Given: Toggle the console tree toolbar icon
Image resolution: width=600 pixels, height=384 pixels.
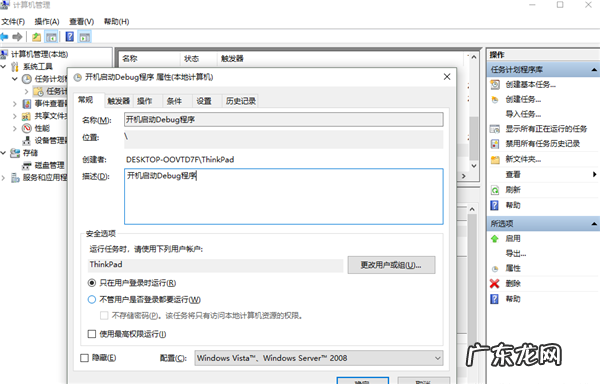Looking at the screenshot, I should (x=51, y=37).
